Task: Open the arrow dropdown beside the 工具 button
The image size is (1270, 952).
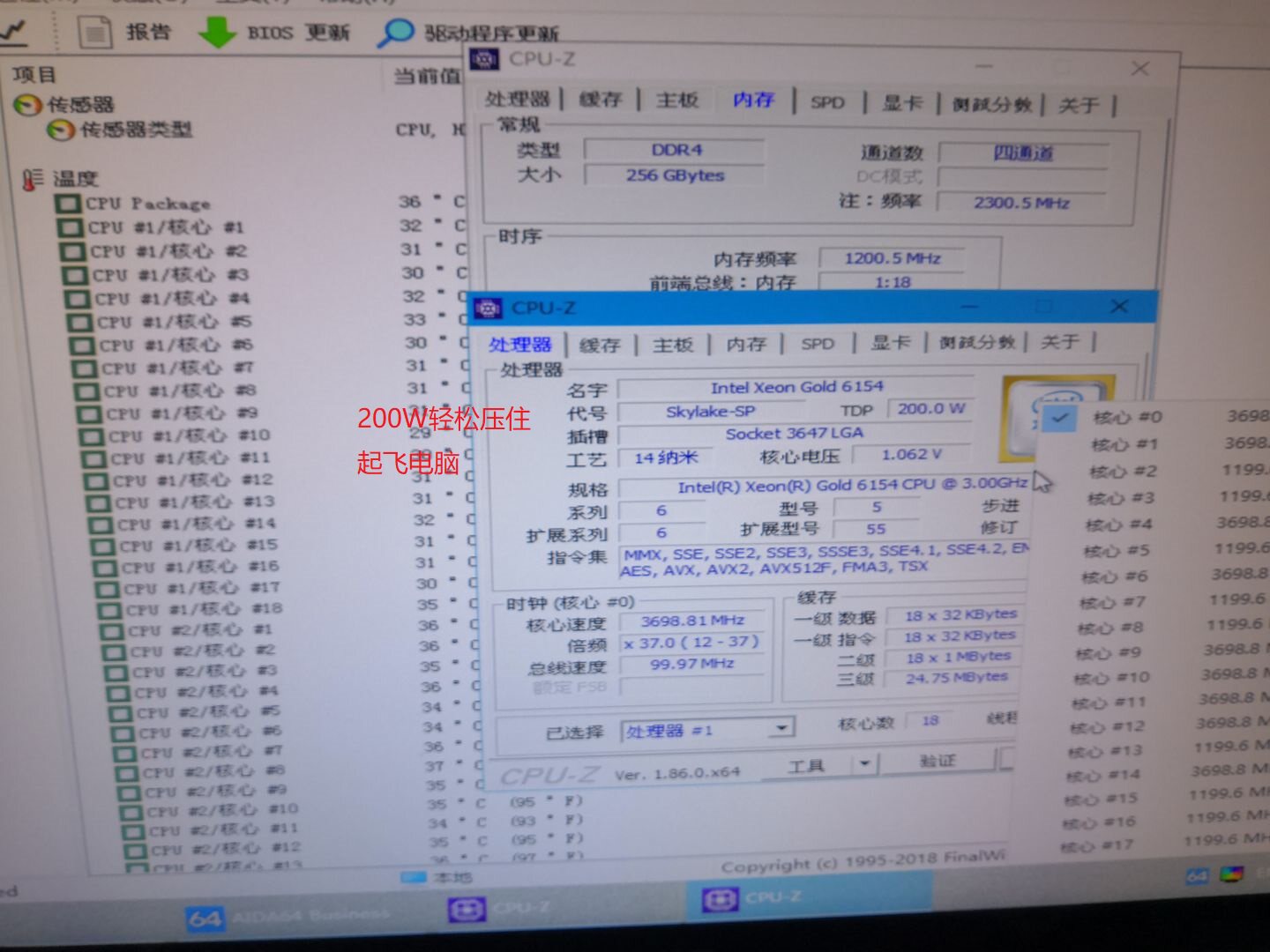Action: pos(865,762)
